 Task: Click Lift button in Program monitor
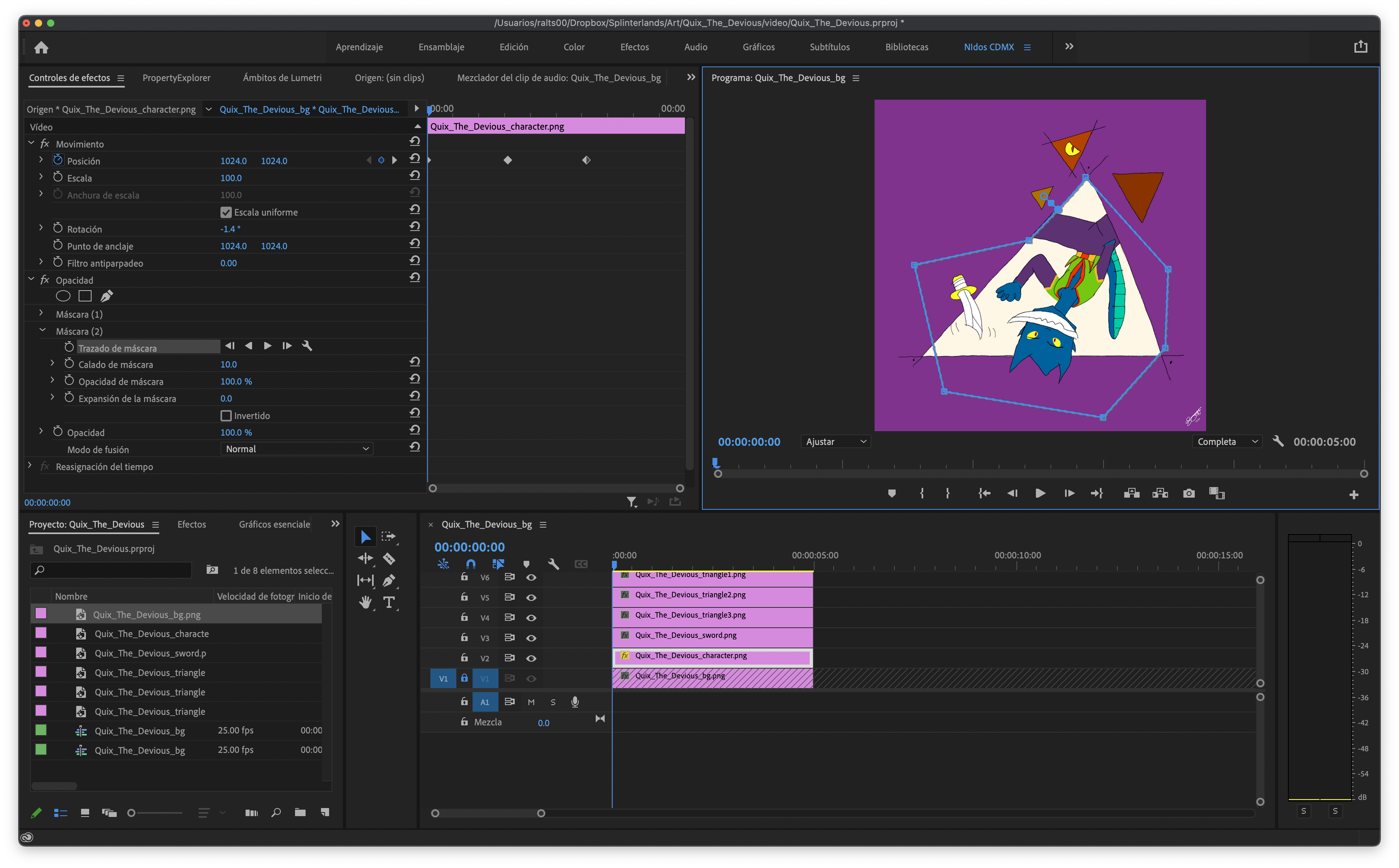[x=1132, y=494]
